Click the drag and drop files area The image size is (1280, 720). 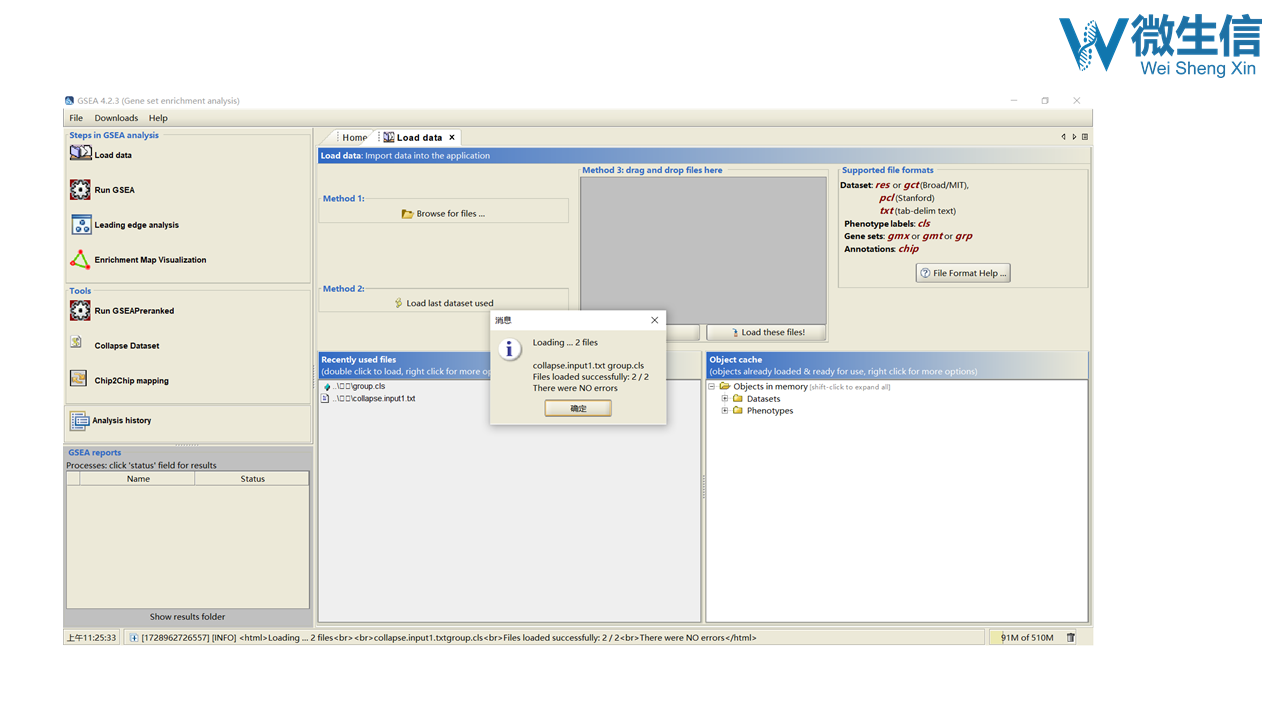703,250
